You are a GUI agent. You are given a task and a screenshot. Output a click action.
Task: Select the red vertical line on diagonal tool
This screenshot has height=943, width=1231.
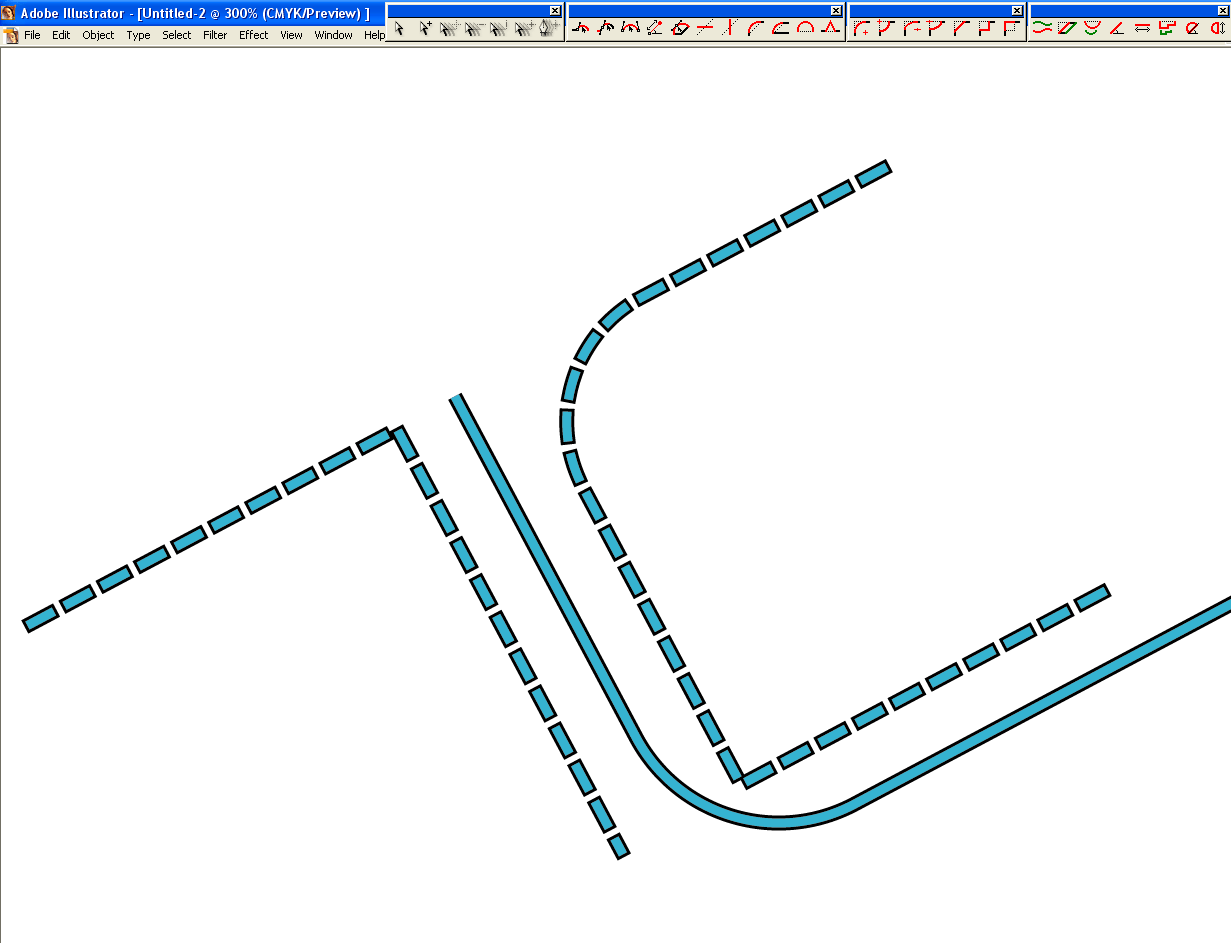tap(729, 28)
